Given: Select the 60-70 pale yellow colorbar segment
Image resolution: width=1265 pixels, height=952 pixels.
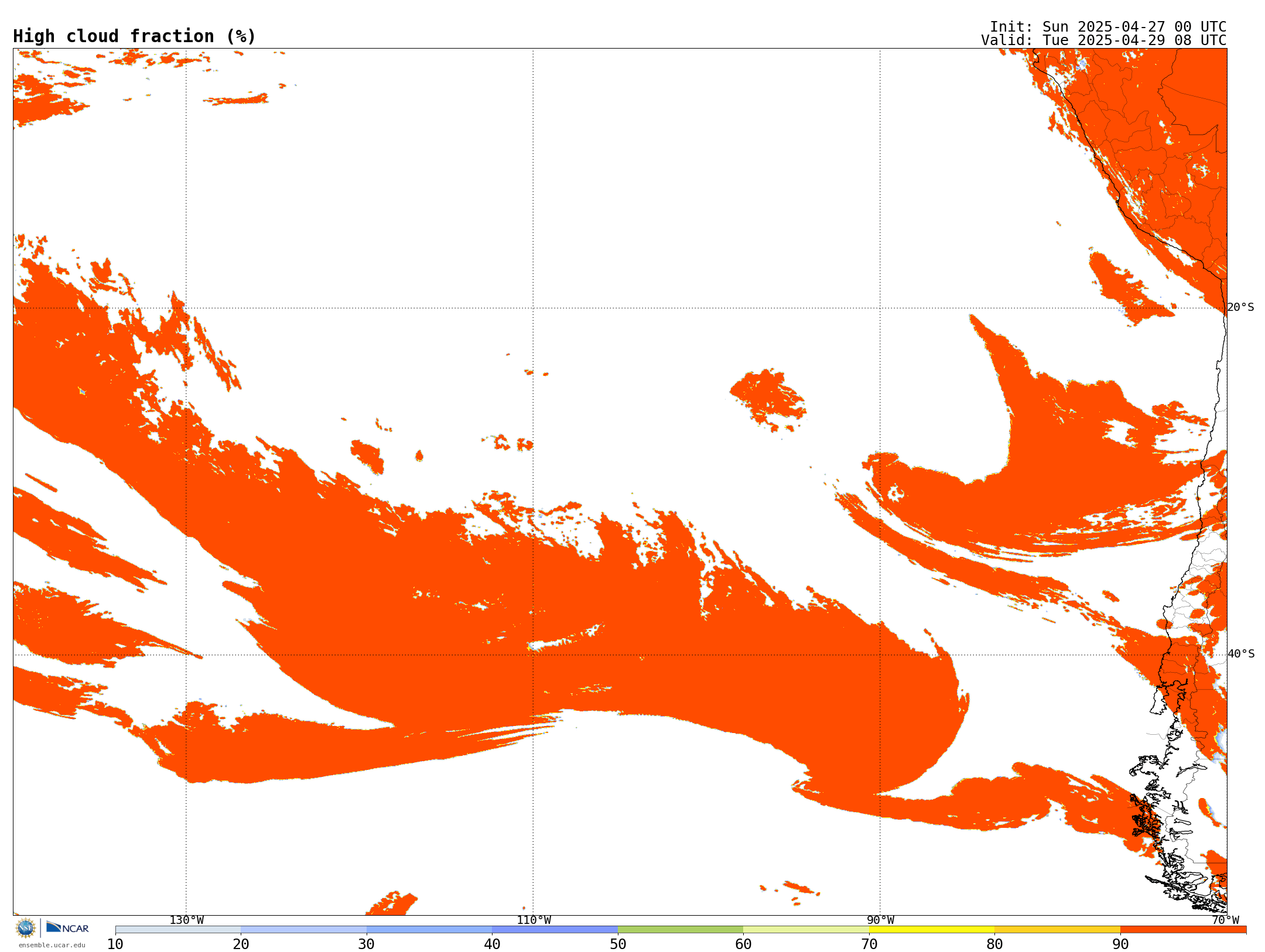Looking at the screenshot, I should click(x=806, y=930).
